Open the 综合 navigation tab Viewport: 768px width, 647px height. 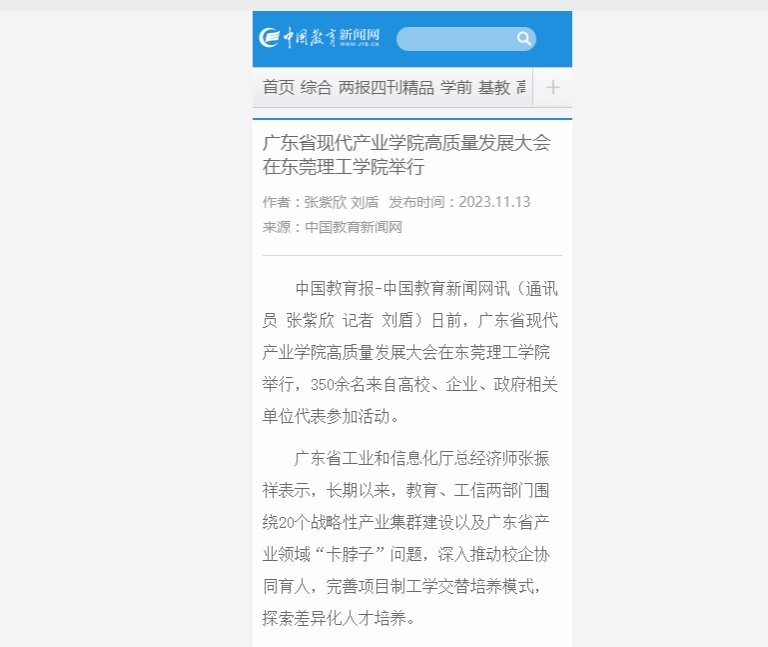(x=316, y=88)
